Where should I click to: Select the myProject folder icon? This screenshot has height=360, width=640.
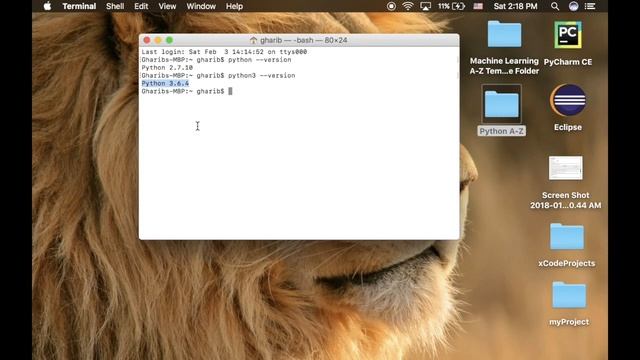(569, 295)
